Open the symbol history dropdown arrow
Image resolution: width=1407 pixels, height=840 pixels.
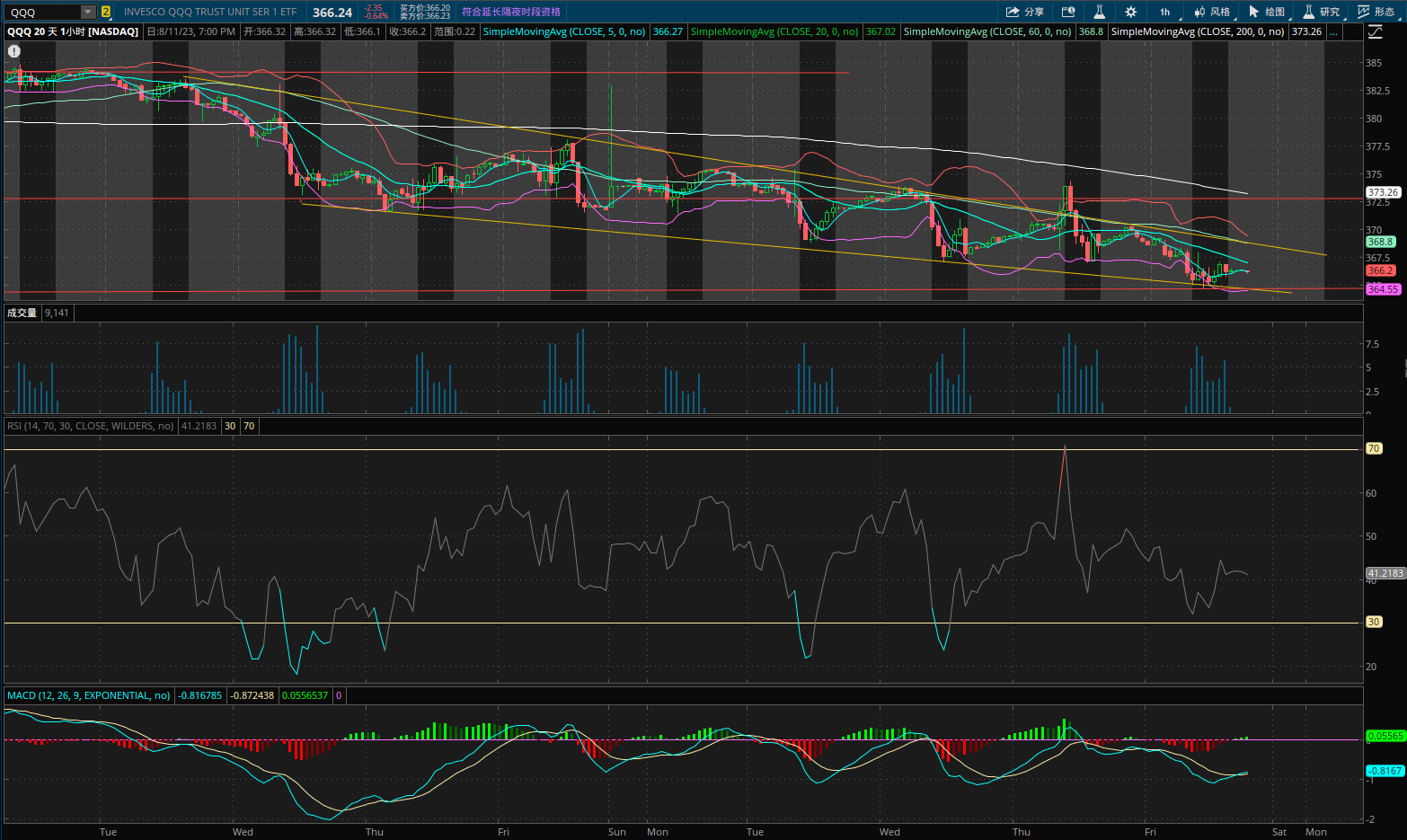[88, 12]
